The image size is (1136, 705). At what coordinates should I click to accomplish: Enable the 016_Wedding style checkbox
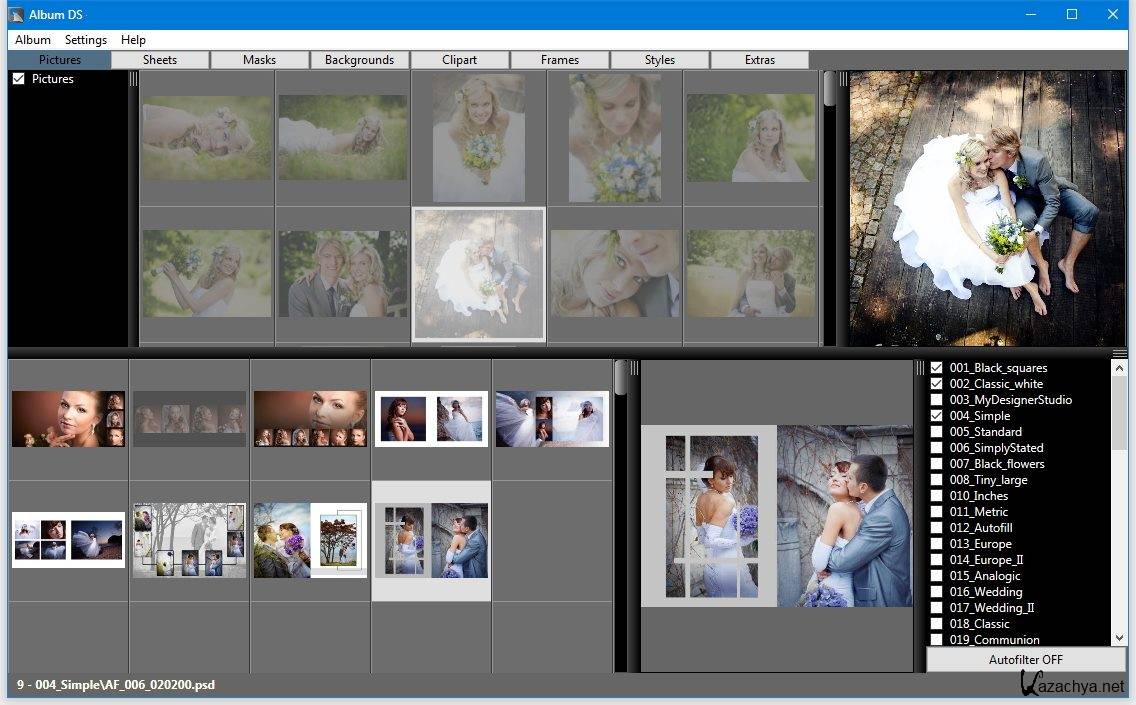[937, 592]
